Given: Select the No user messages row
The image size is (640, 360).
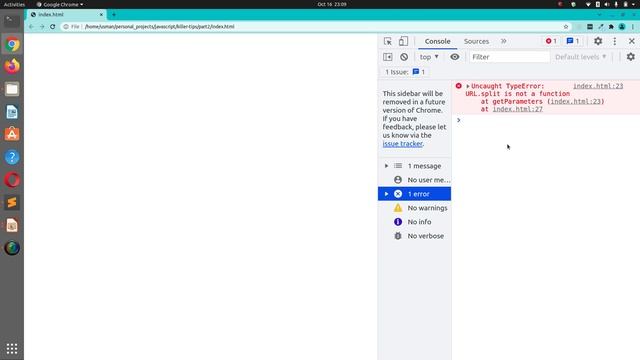Looking at the screenshot, I should tap(414, 180).
